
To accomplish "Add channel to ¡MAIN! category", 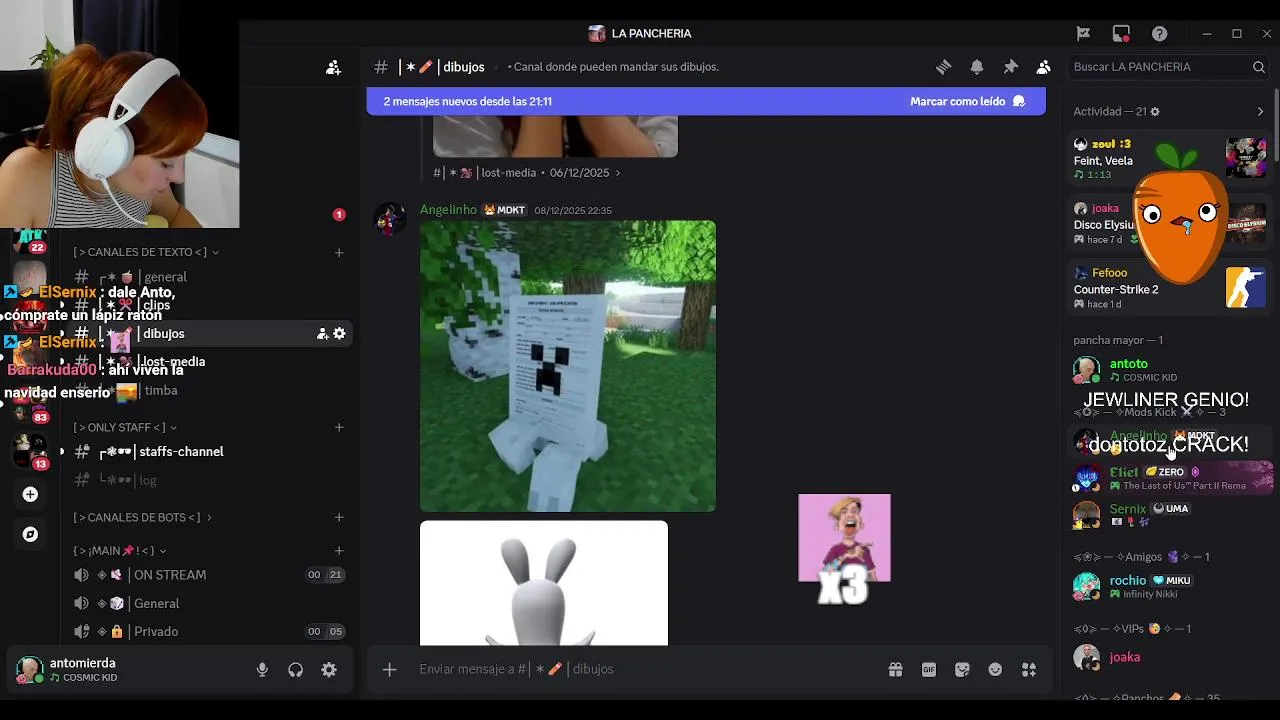I will click(x=339, y=551).
